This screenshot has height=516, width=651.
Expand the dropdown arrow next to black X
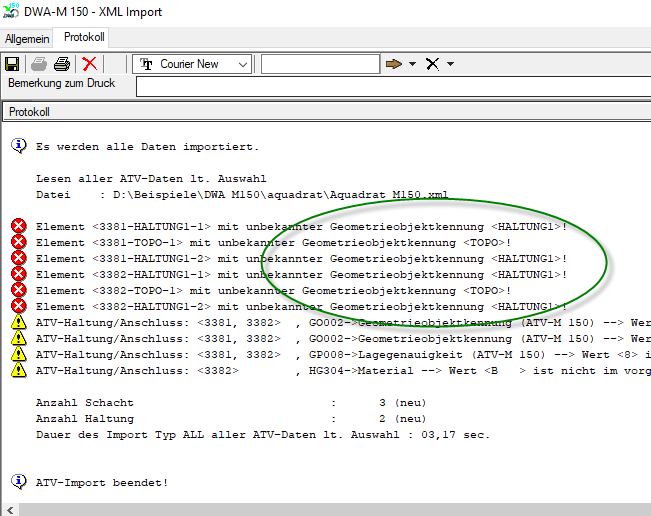pyautogui.click(x=450, y=64)
